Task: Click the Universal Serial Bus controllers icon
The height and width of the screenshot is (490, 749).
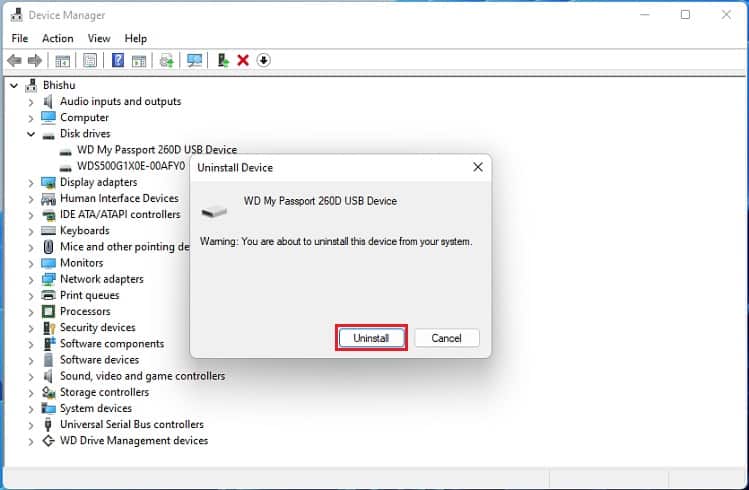Action: pos(48,424)
